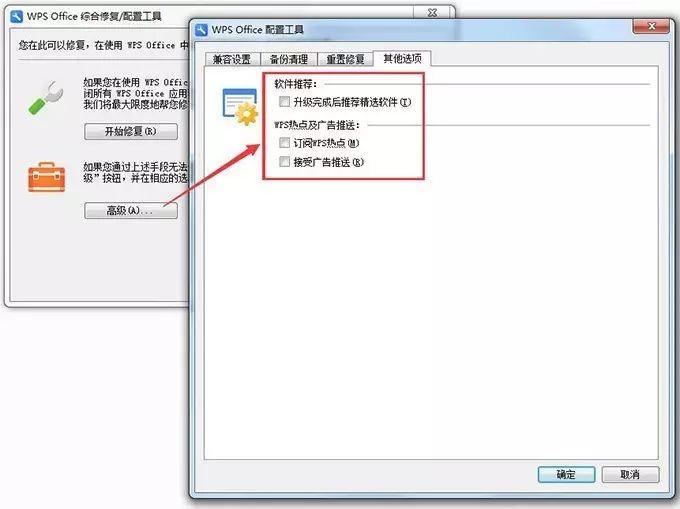Confirm with the 确定 button
Image resolution: width=680 pixels, height=509 pixels.
[x=566, y=474]
